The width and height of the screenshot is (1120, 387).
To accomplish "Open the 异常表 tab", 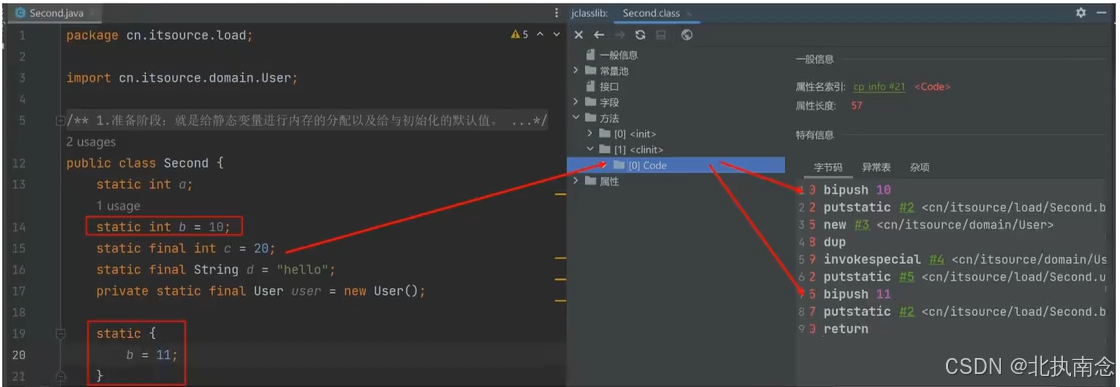I will pos(876,167).
